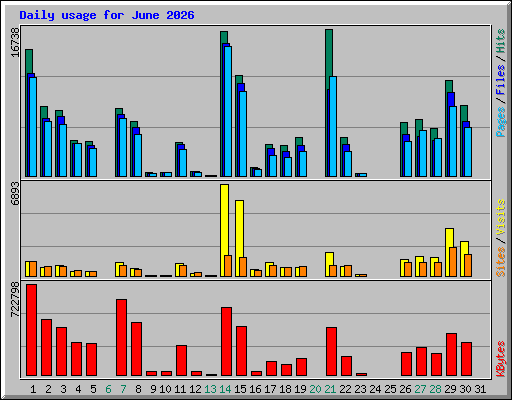Click the Visits legend label

click(501, 218)
